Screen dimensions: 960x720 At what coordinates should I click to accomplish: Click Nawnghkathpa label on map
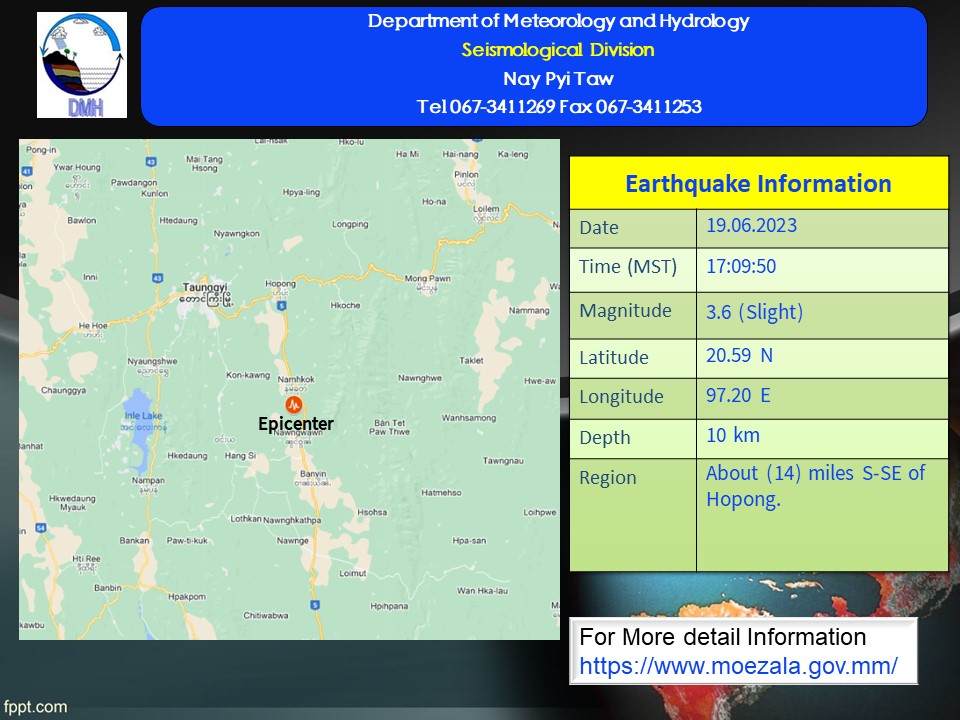coord(292,520)
